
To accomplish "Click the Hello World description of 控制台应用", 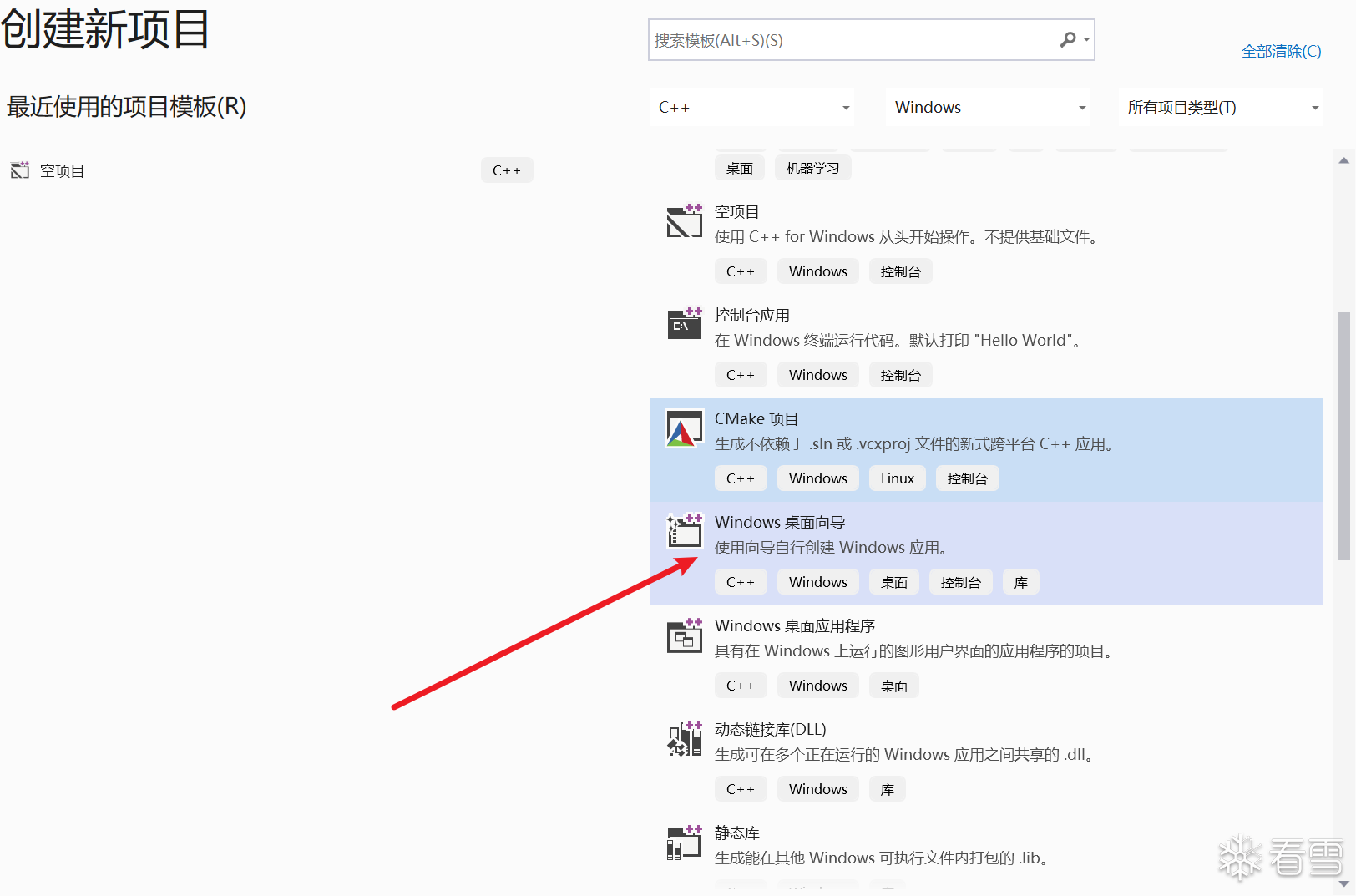I will [898, 341].
